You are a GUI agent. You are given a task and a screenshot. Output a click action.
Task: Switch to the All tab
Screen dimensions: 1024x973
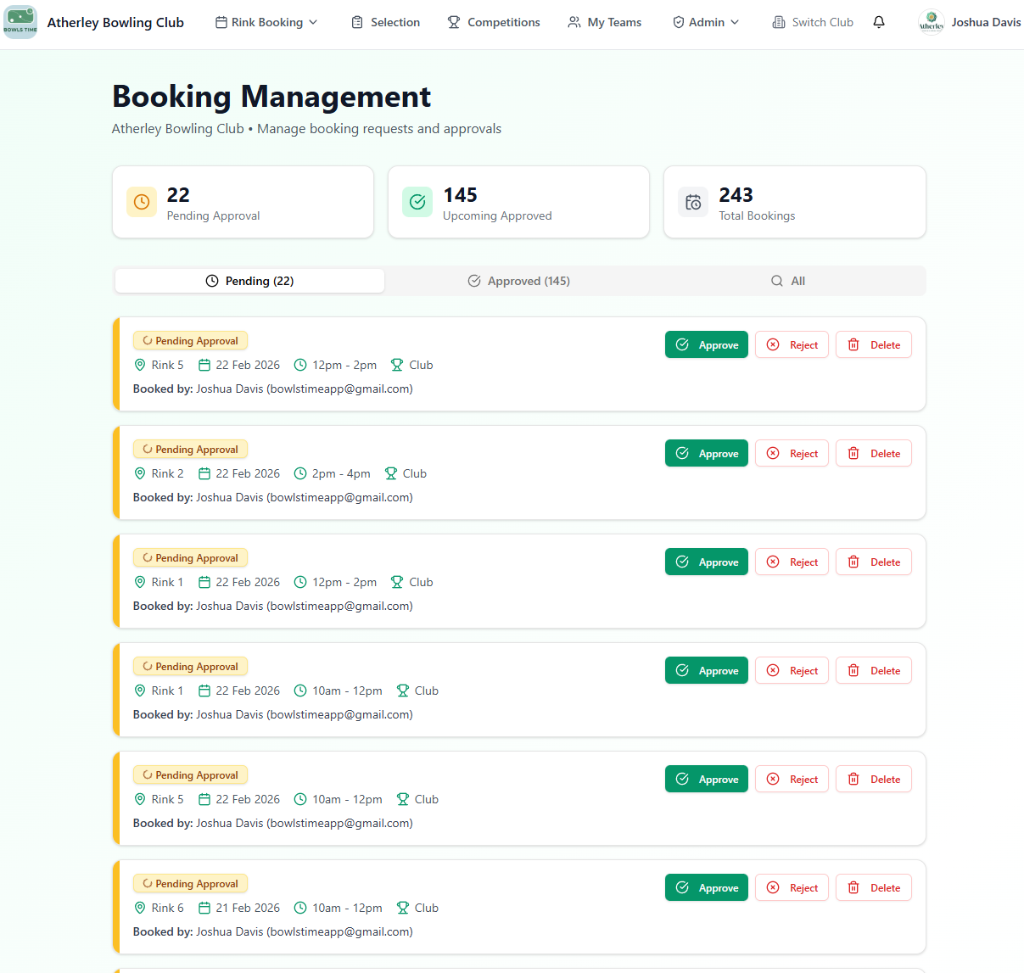click(788, 281)
